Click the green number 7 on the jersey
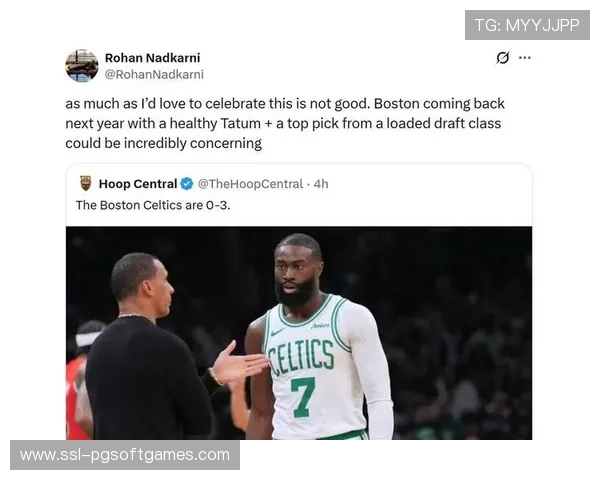The width and height of the screenshot is (600, 480). 304,396
